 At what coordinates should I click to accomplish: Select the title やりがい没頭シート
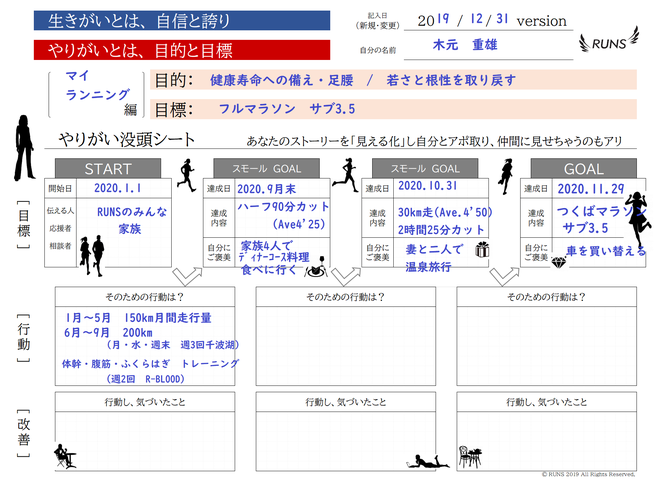click(126, 139)
